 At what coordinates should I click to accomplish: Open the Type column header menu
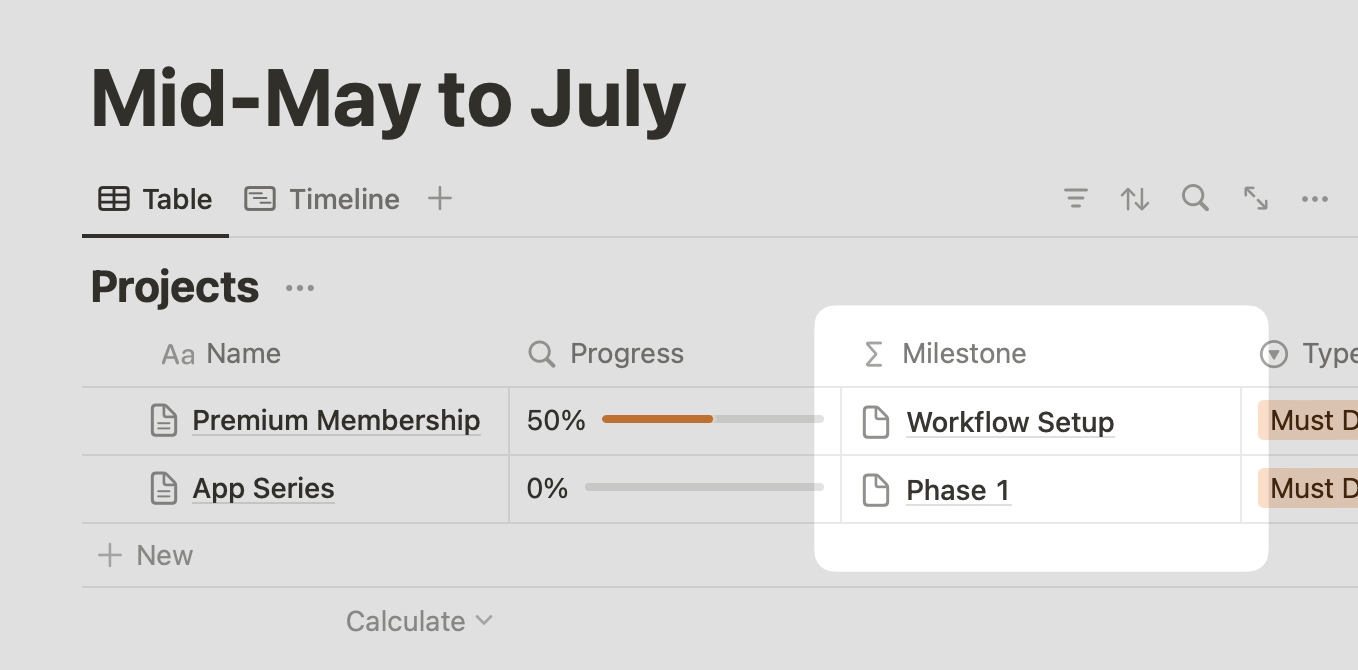[1310, 354]
